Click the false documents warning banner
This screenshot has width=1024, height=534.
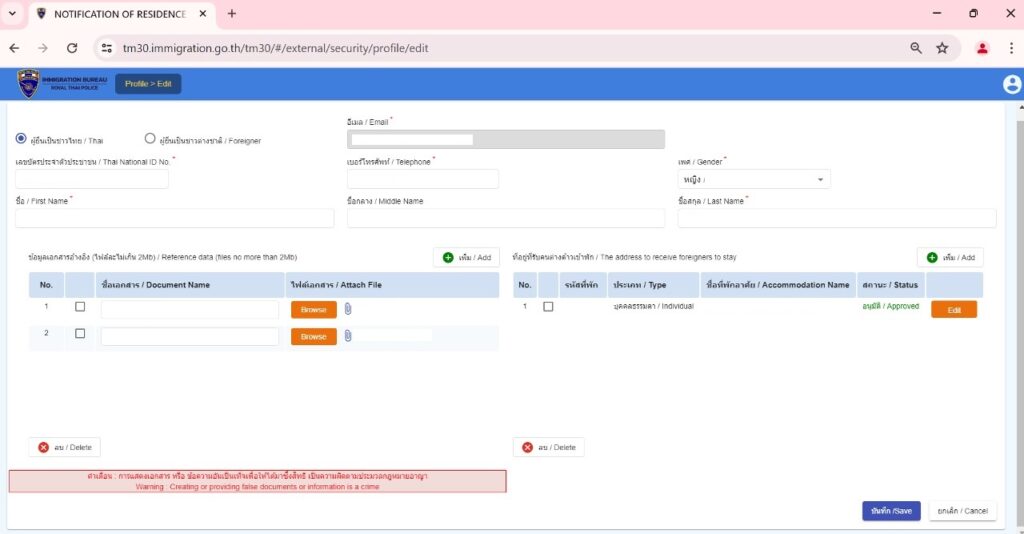click(x=257, y=481)
